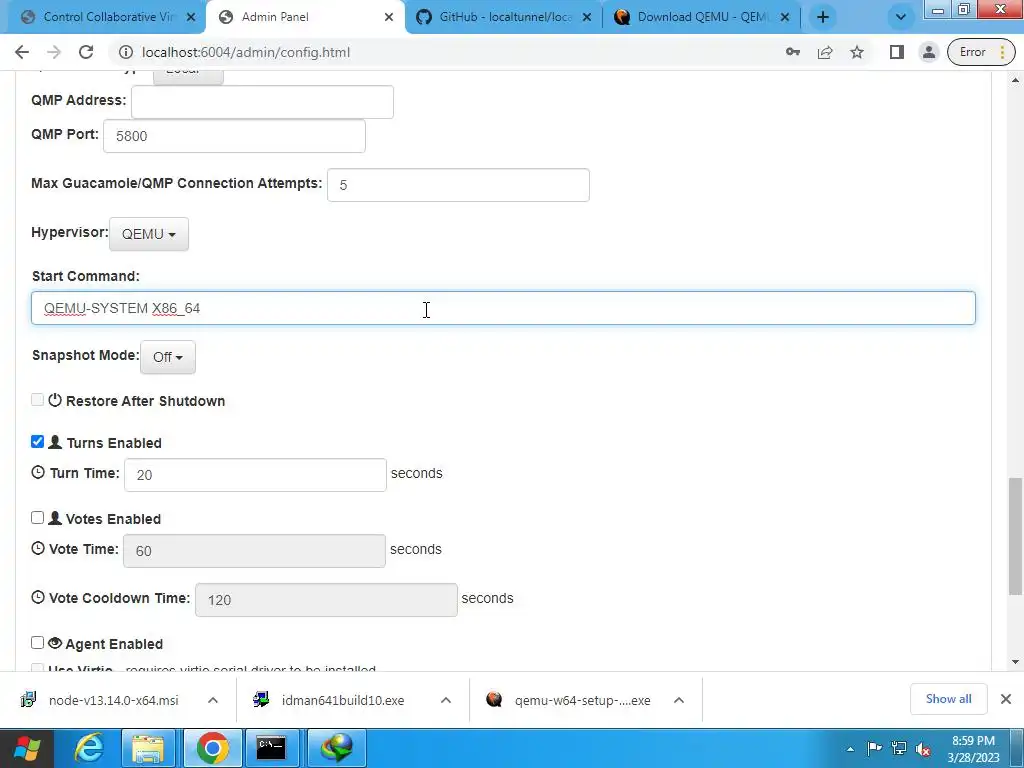Switch to Download QEMU tab
Image resolution: width=1024 pixels, height=768 pixels.
[x=701, y=17]
